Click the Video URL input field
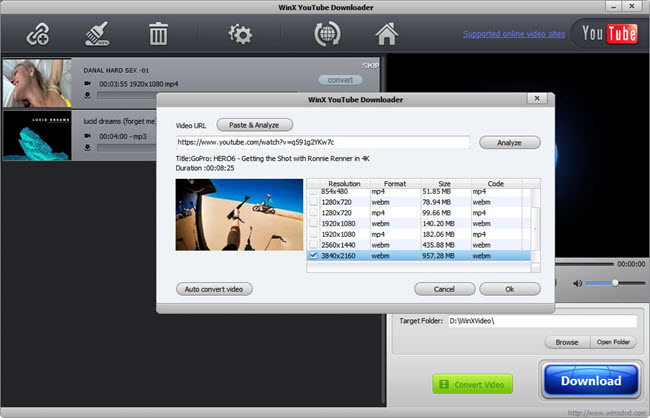Image resolution: width=650 pixels, height=418 pixels. point(323,142)
